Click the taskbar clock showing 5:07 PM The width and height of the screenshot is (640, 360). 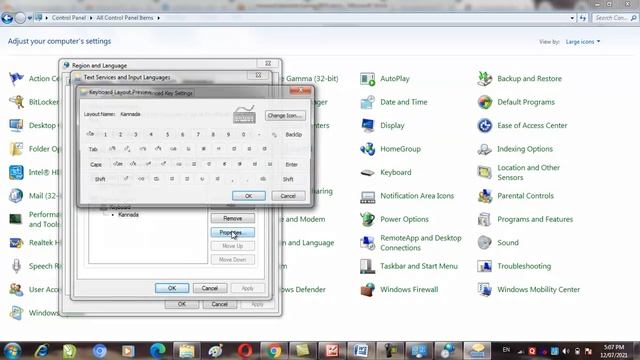[x=613, y=351]
